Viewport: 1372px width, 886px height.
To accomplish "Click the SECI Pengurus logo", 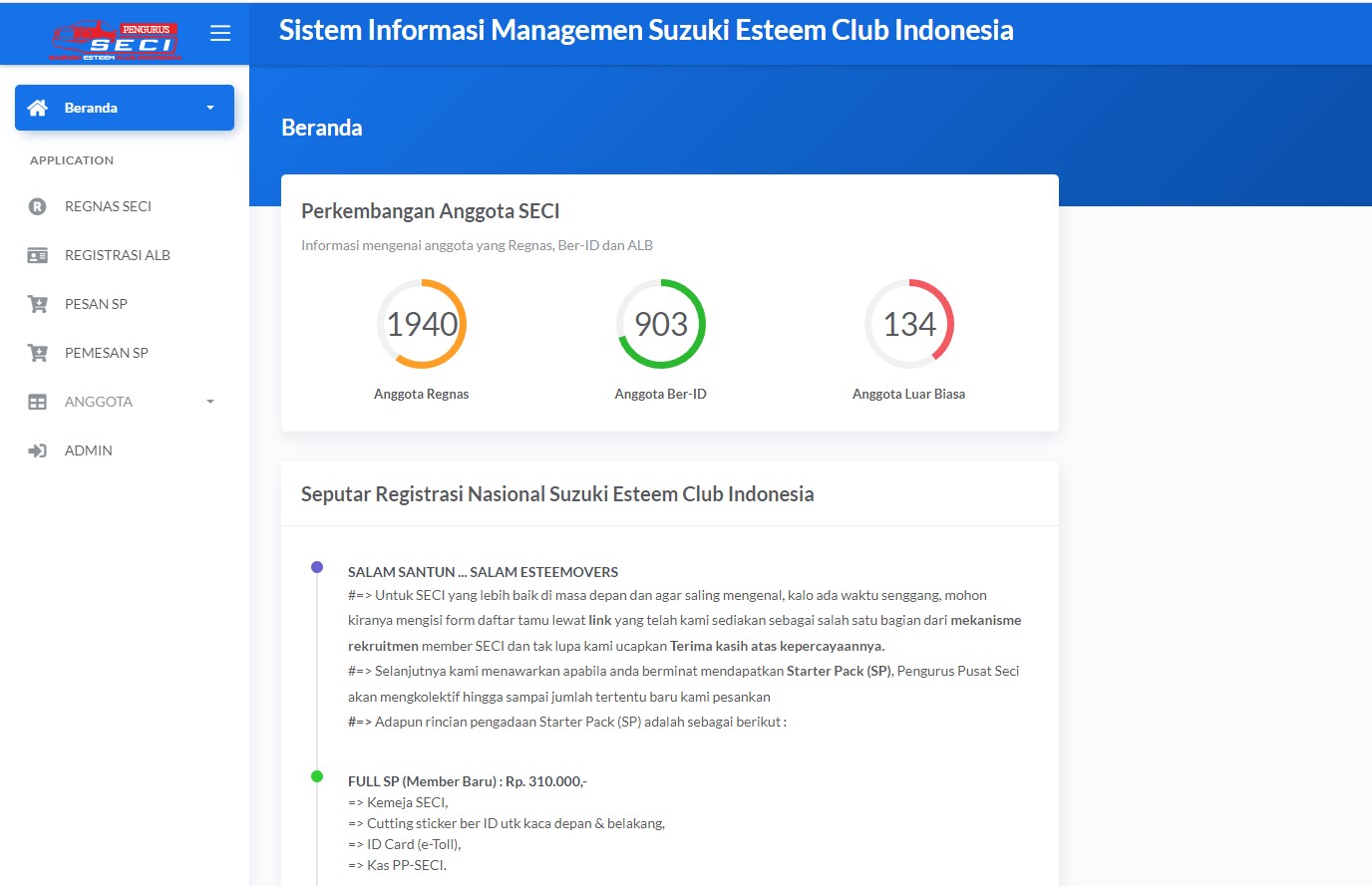I will (x=115, y=40).
